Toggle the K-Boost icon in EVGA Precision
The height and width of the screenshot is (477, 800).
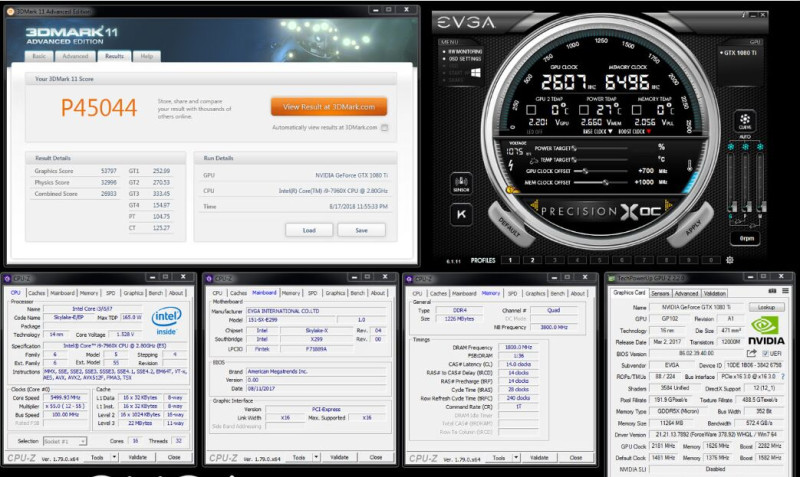(461, 214)
